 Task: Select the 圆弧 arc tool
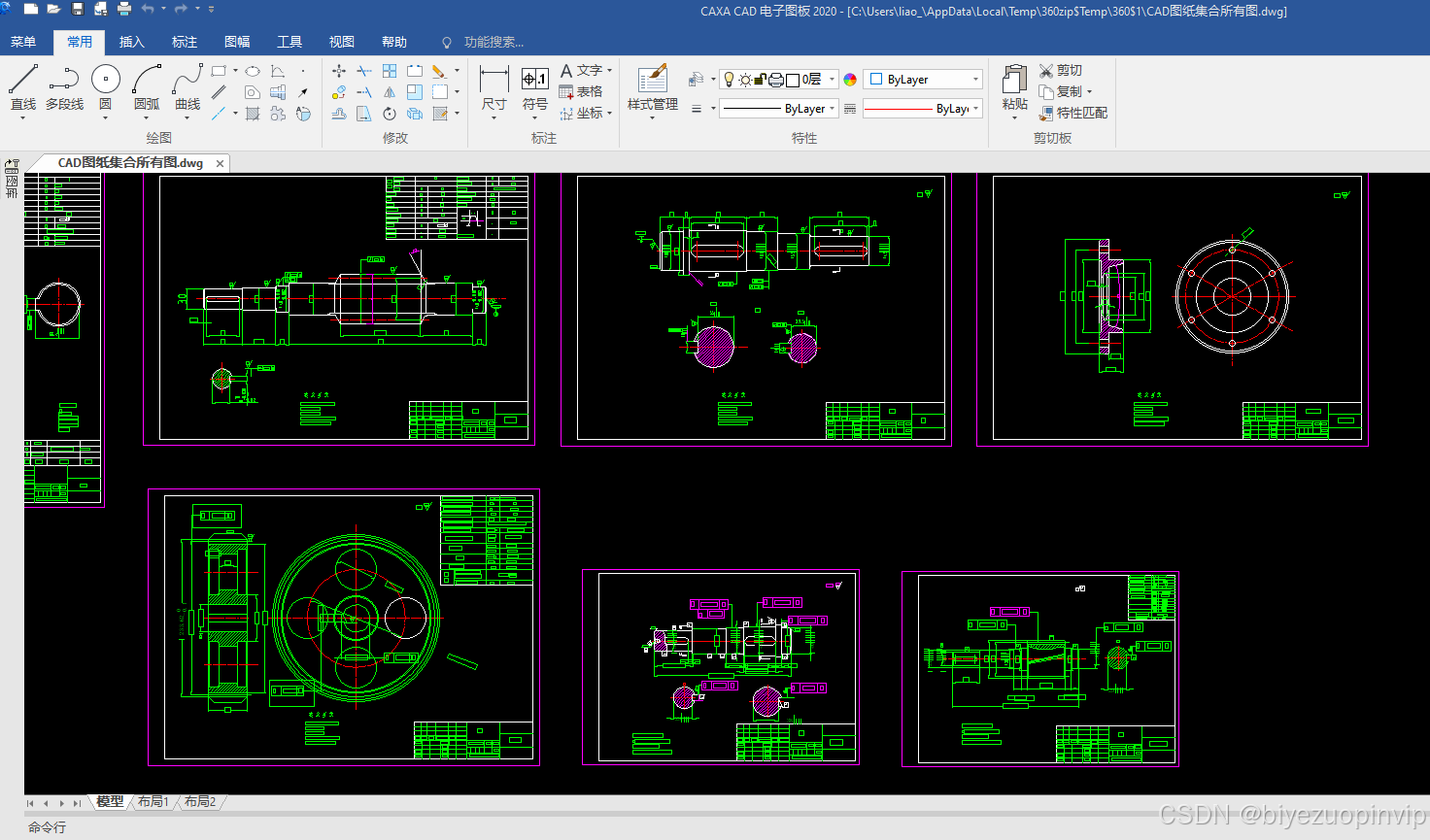(147, 87)
